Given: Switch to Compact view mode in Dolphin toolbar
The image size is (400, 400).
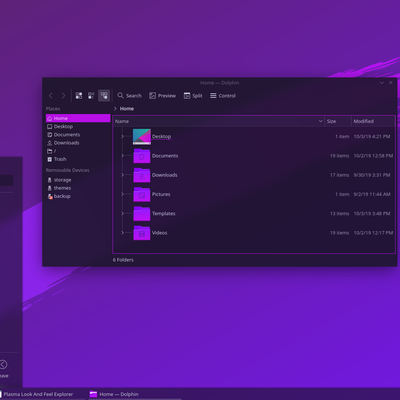Looking at the screenshot, I should click(x=91, y=96).
